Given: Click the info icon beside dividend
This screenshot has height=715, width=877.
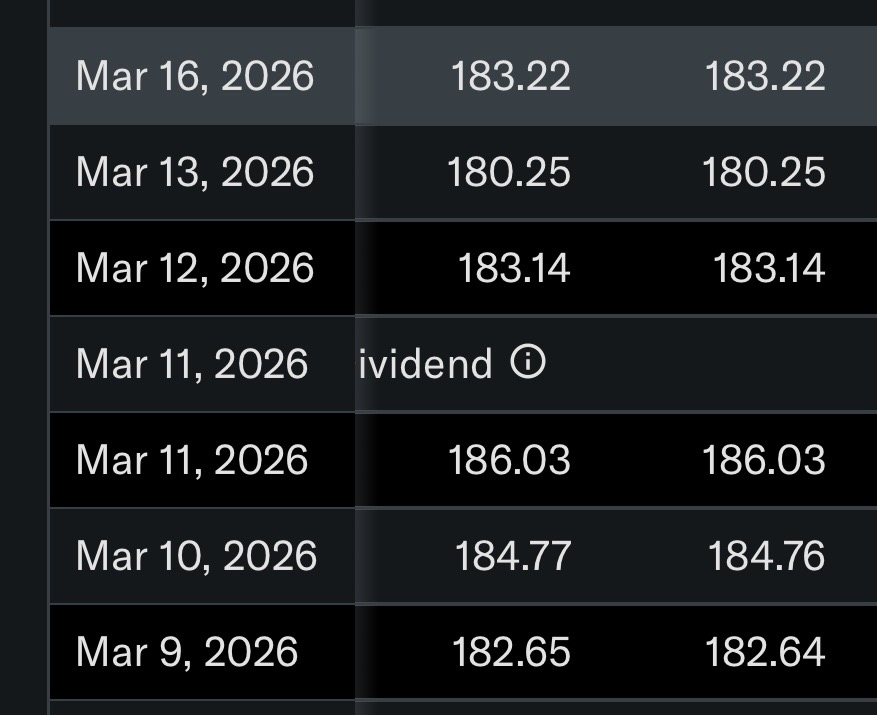Looking at the screenshot, I should pyautogui.click(x=528, y=363).
